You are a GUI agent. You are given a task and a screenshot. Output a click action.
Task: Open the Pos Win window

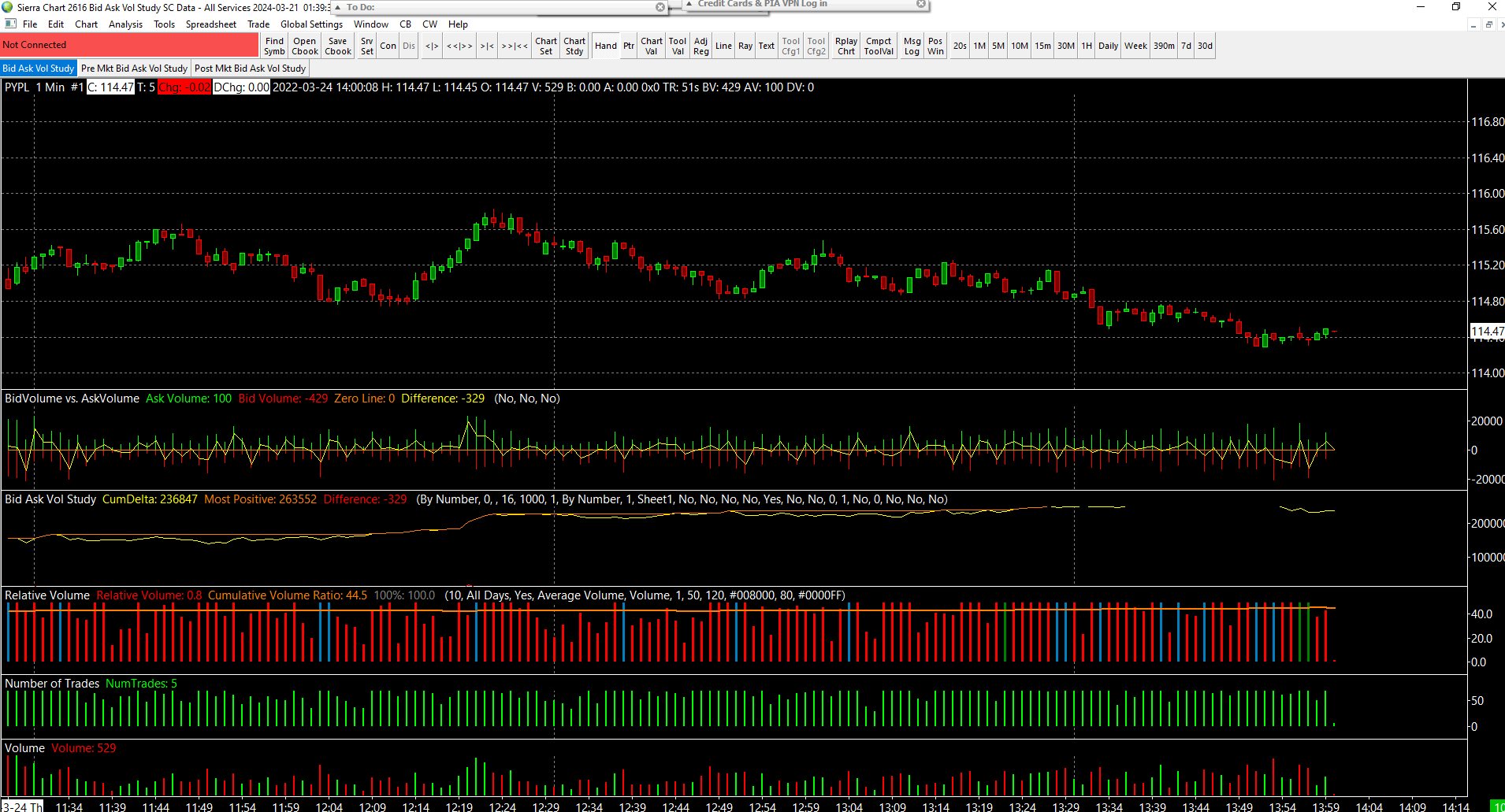click(935, 46)
